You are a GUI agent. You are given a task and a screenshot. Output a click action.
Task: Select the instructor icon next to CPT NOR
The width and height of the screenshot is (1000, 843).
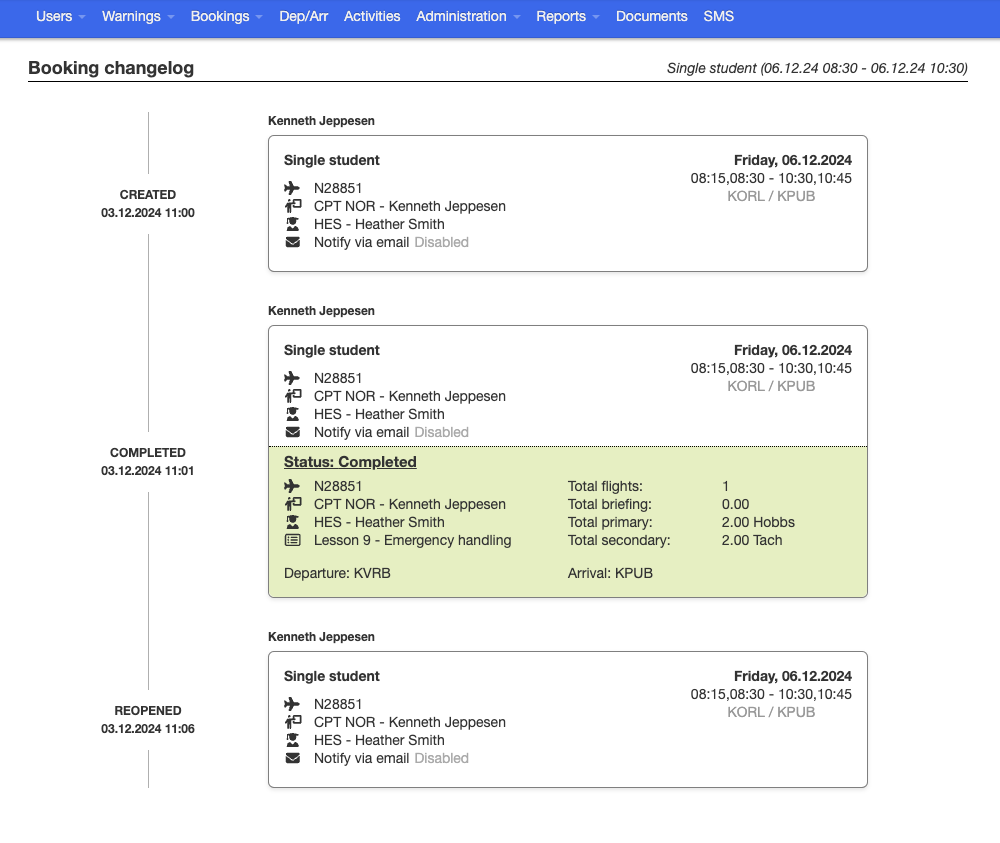point(293,206)
